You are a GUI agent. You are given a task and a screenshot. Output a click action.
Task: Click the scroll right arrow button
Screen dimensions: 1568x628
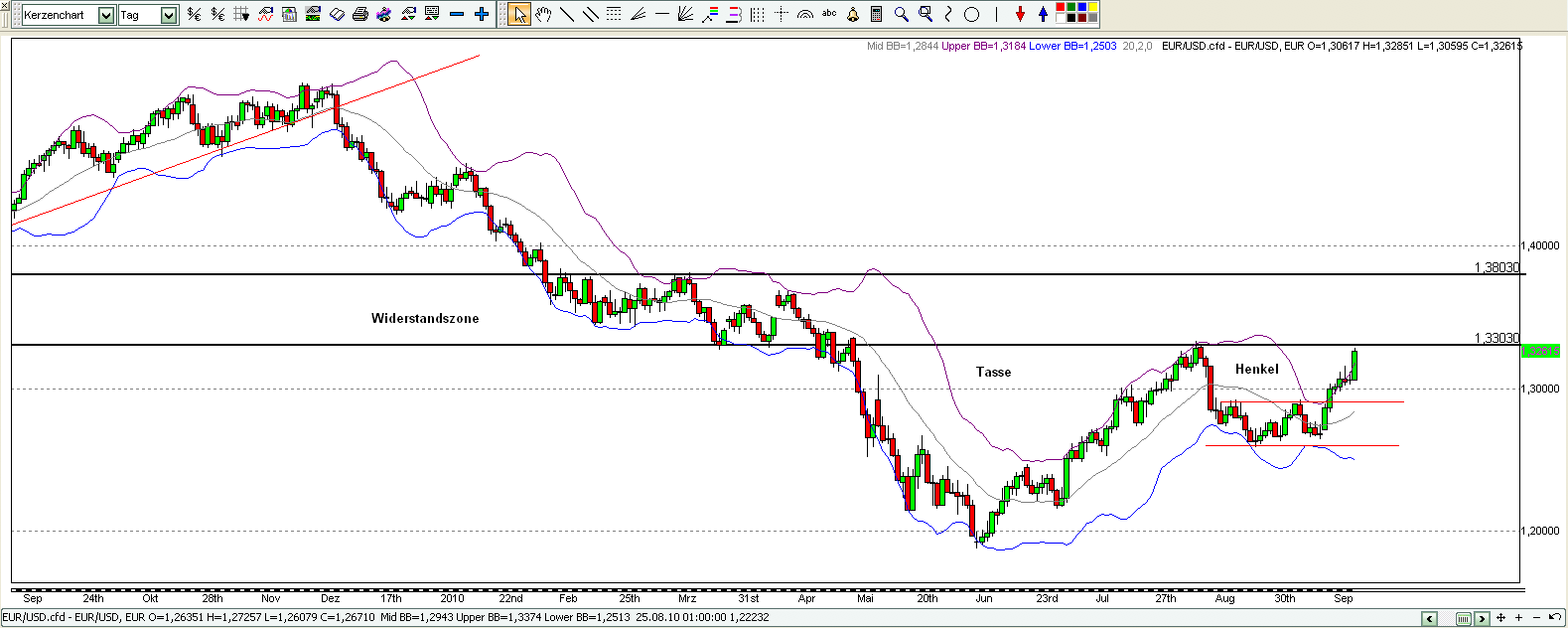pos(1482,618)
